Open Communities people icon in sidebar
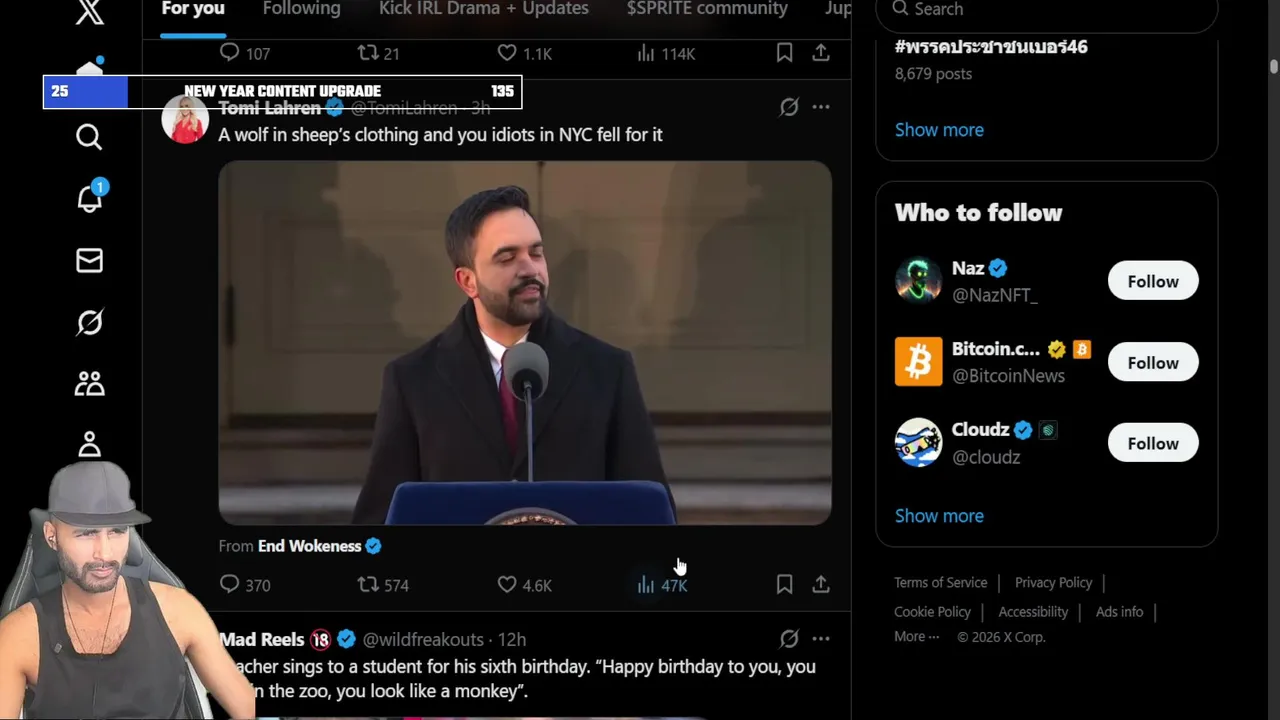Image resolution: width=1280 pixels, height=720 pixels. point(89,384)
